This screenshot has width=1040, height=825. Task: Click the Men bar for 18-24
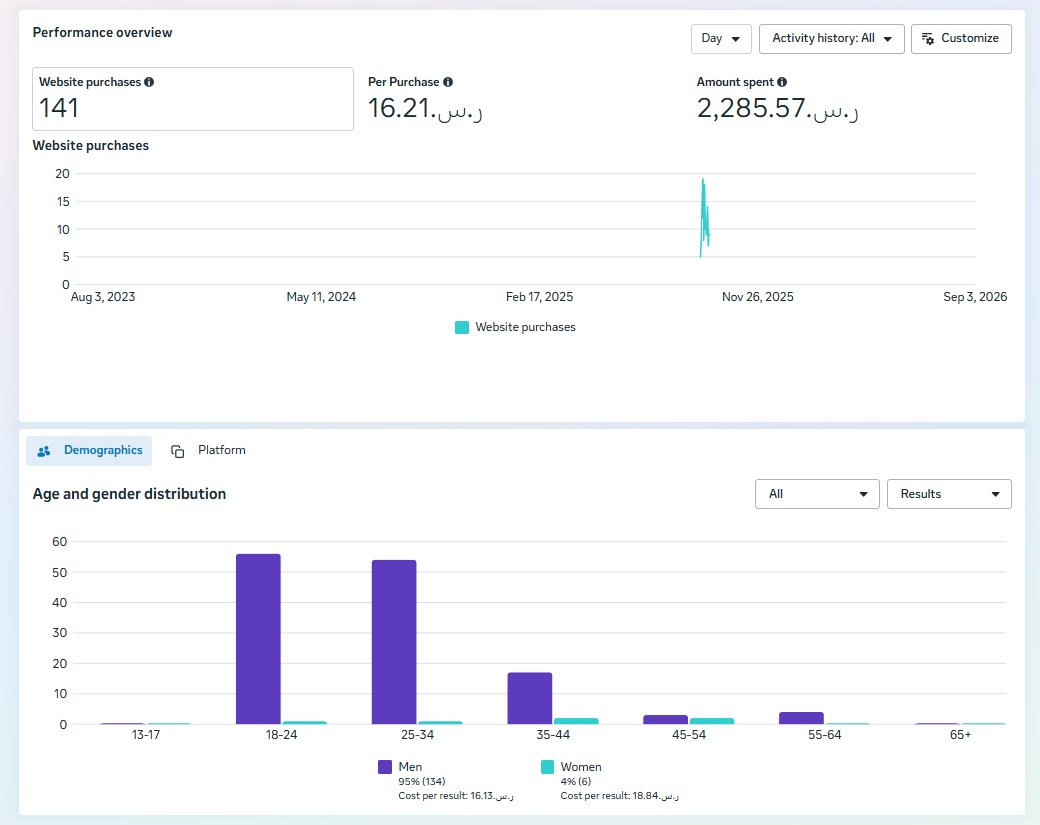(x=258, y=639)
